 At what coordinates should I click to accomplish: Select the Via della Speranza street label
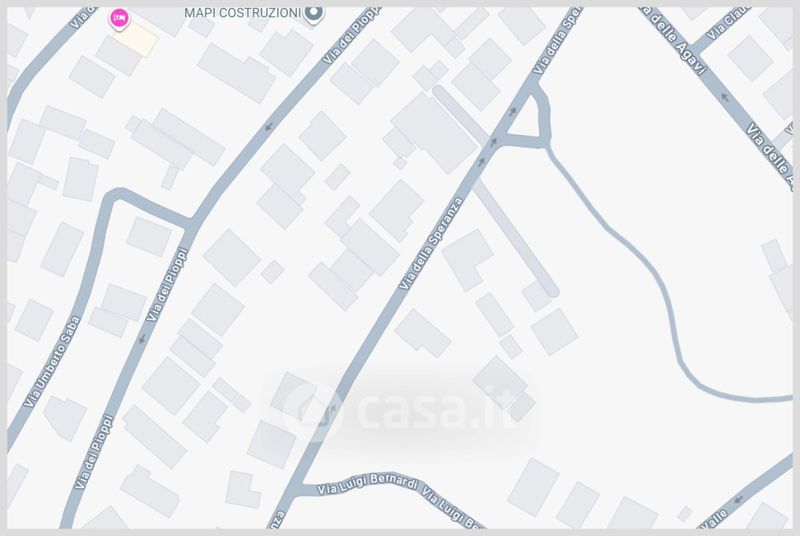(x=431, y=244)
